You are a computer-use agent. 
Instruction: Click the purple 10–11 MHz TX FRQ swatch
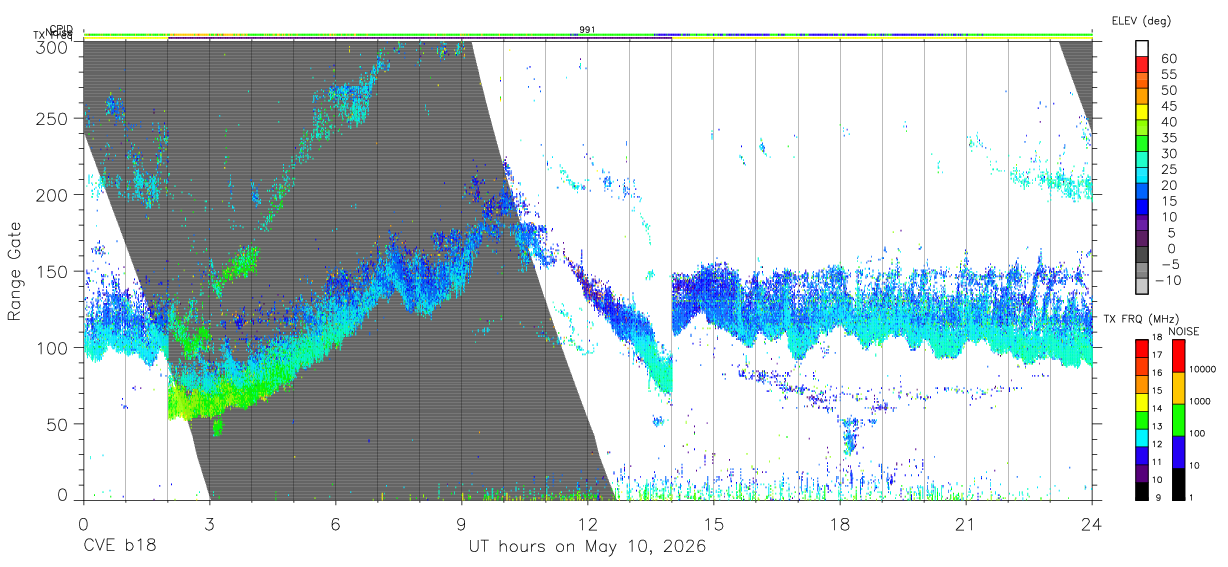point(1141,473)
